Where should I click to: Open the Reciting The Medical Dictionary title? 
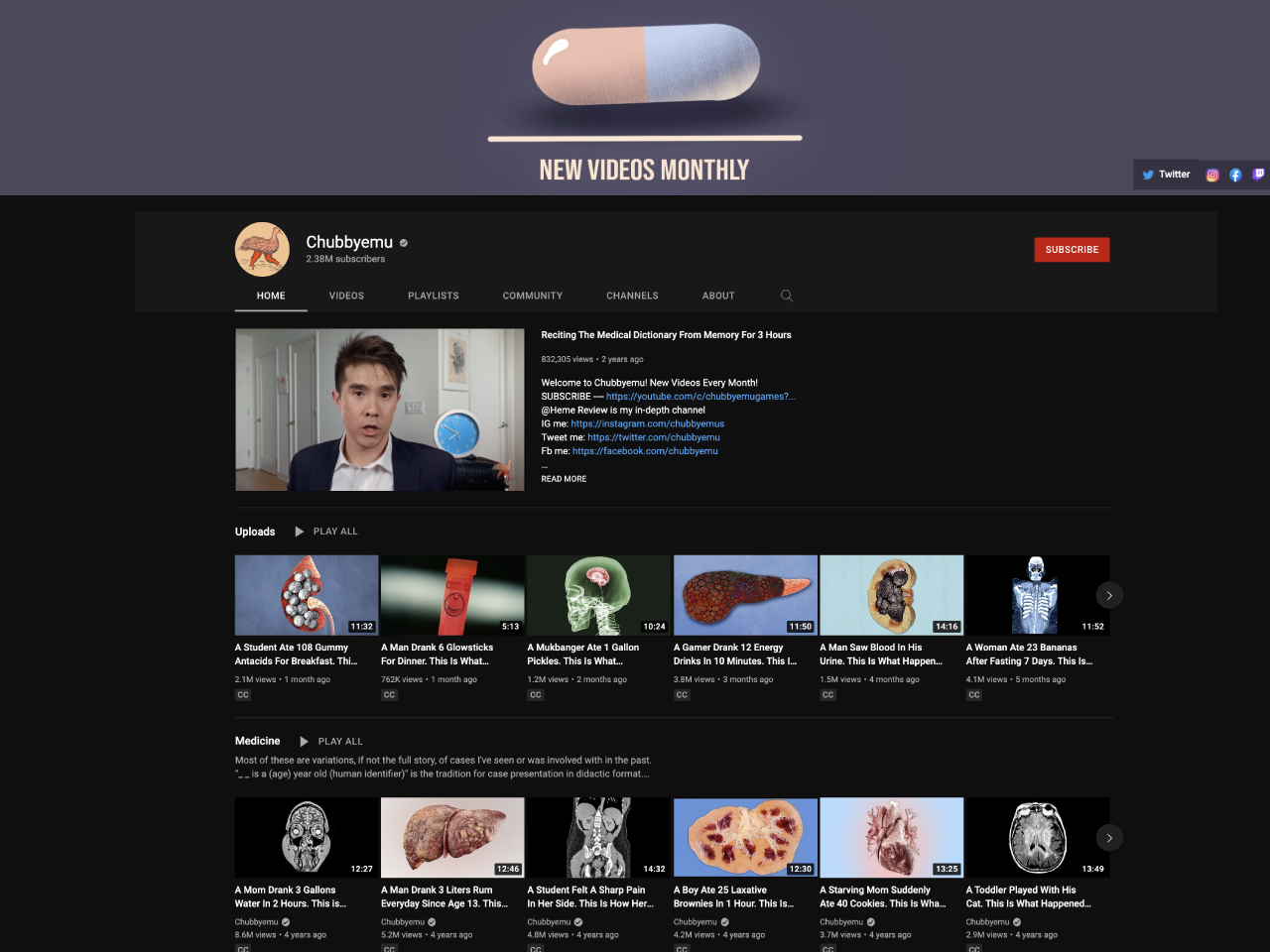pyautogui.click(x=666, y=335)
